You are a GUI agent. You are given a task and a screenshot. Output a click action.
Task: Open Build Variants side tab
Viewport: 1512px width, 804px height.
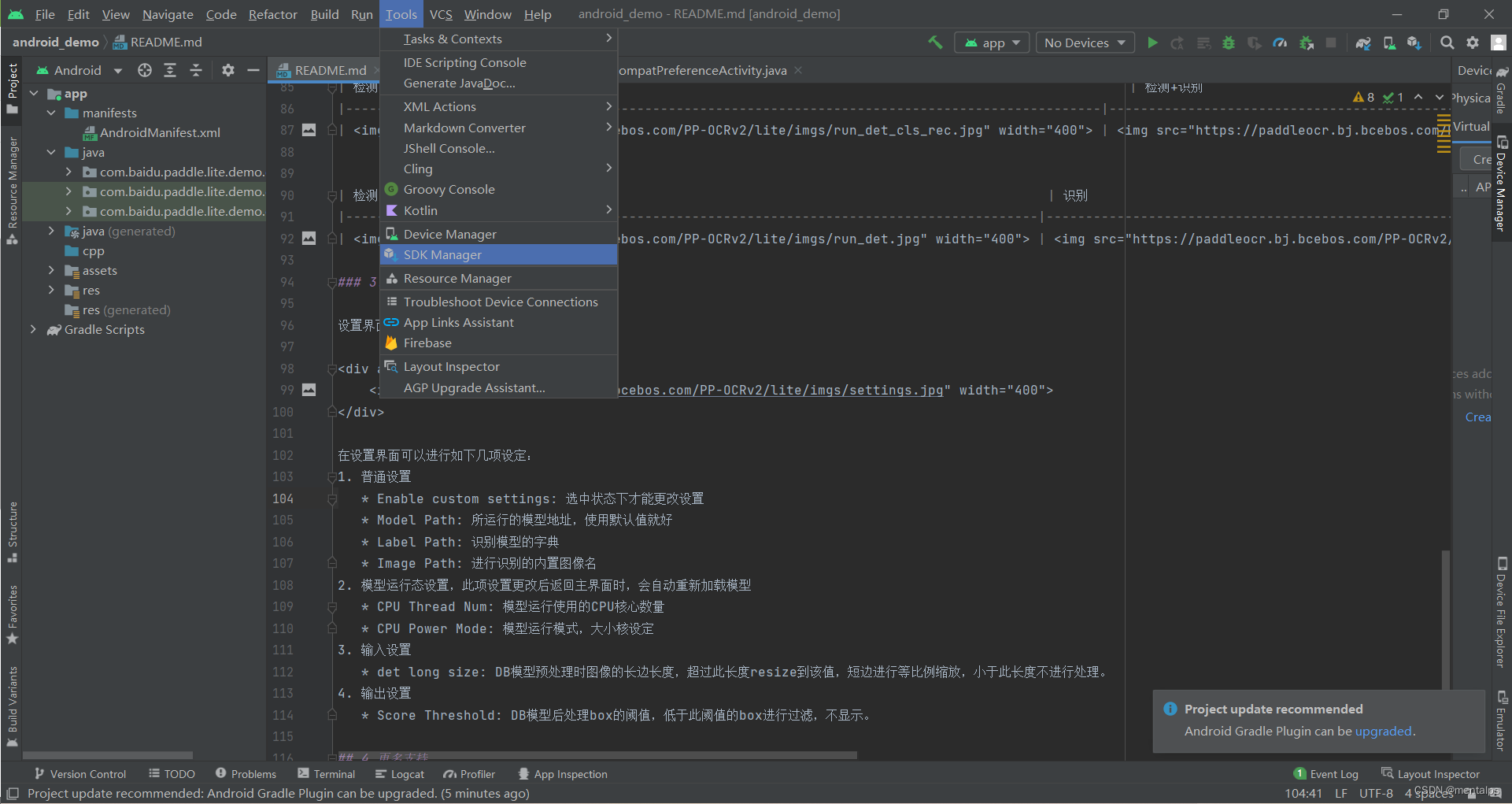[12, 706]
